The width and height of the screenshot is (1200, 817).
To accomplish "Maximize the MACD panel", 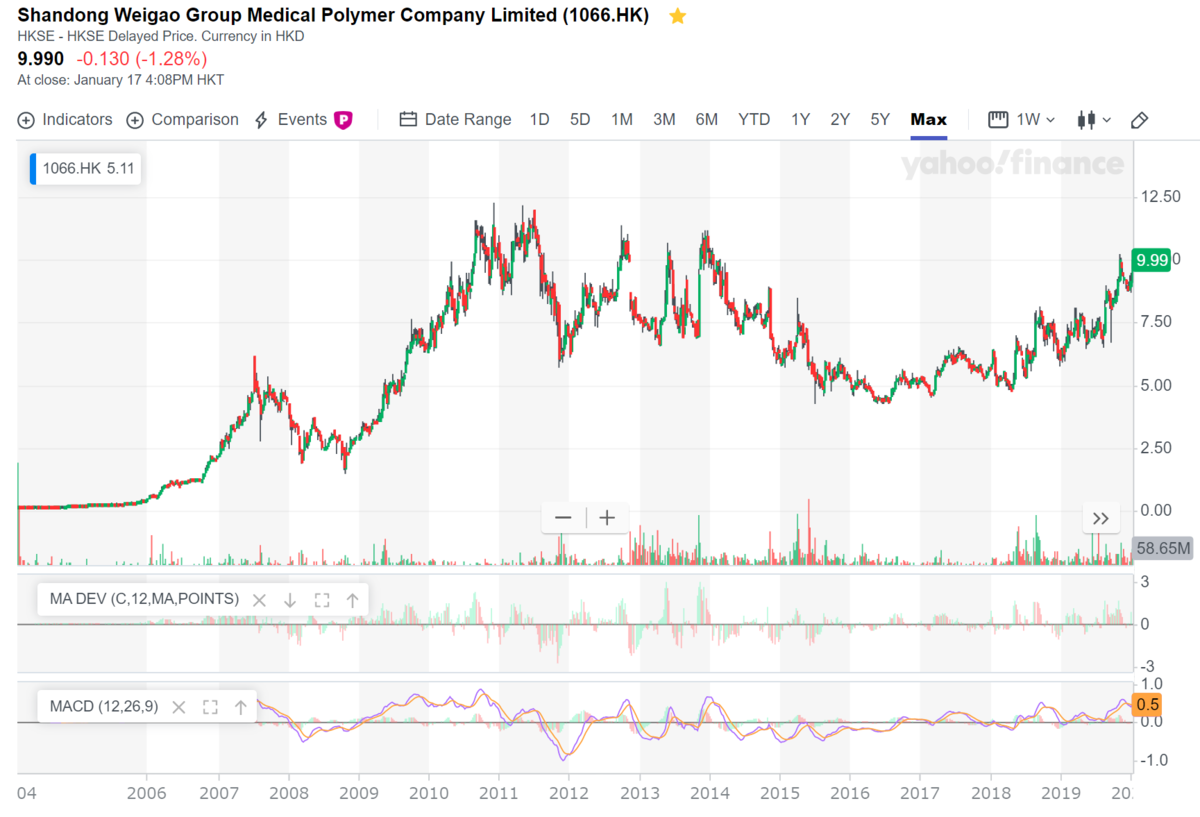I will coord(210,707).
